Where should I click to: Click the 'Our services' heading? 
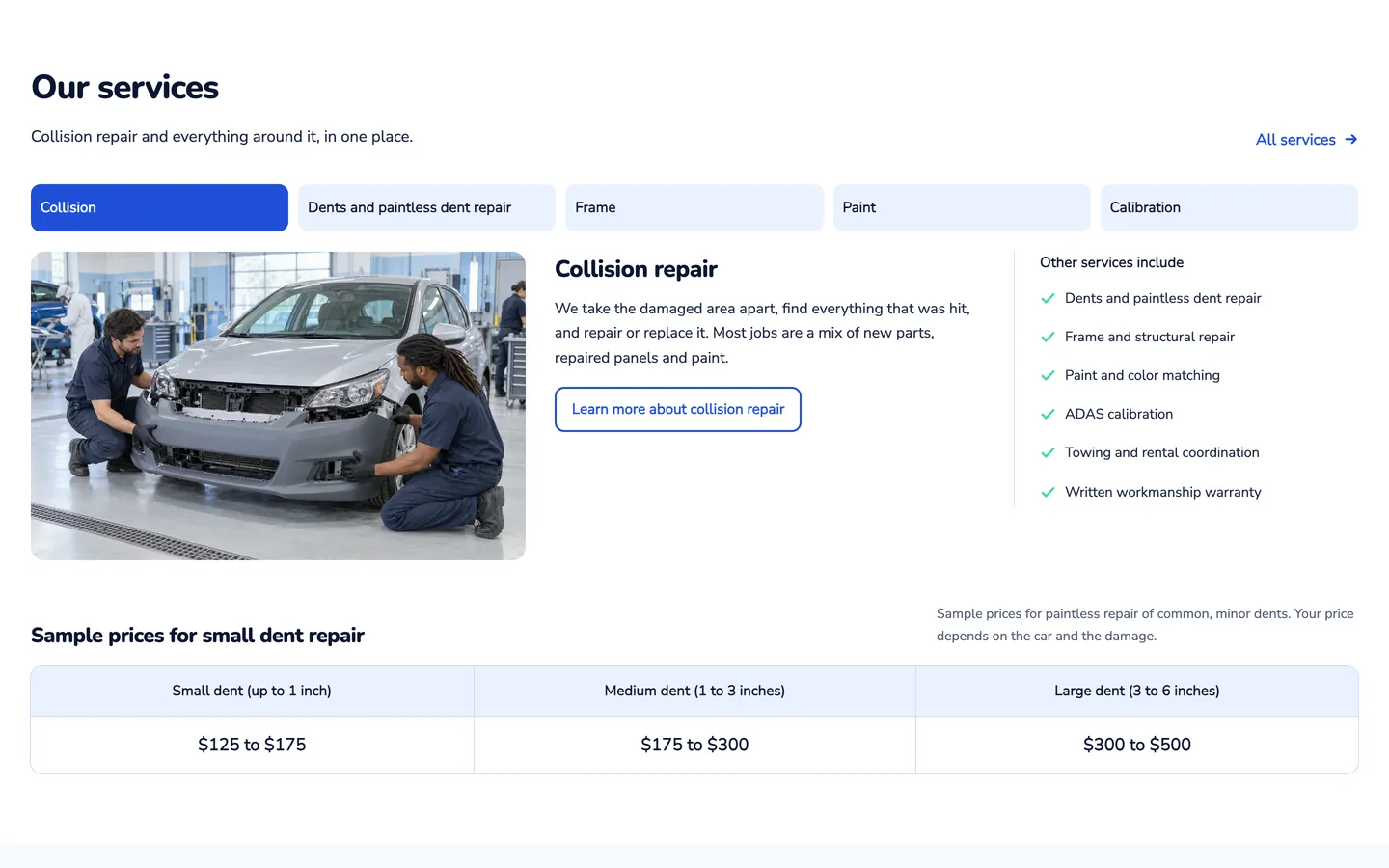tap(124, 88)
